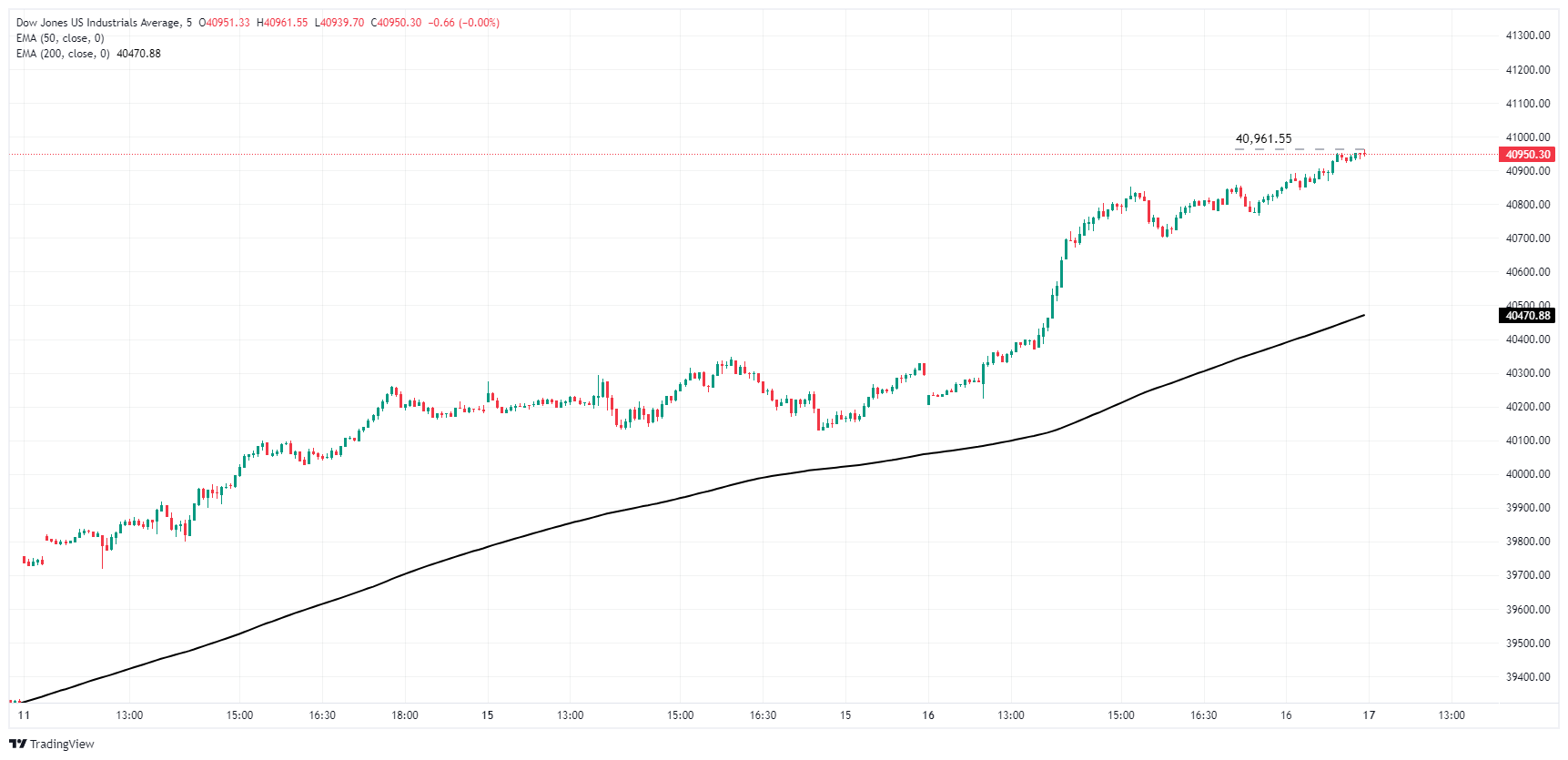Click the interval value 5 beside symbol name

click(189, 23)
